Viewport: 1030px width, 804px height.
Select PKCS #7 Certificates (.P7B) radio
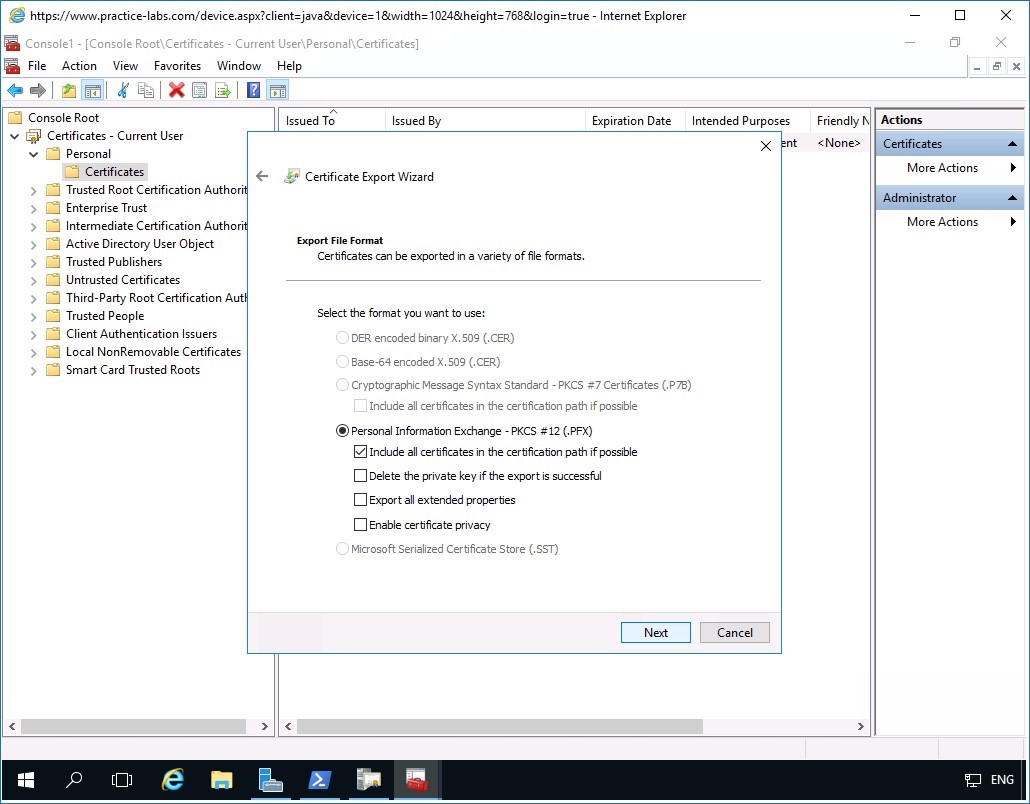pyautogui.click(x=342, y=385)
